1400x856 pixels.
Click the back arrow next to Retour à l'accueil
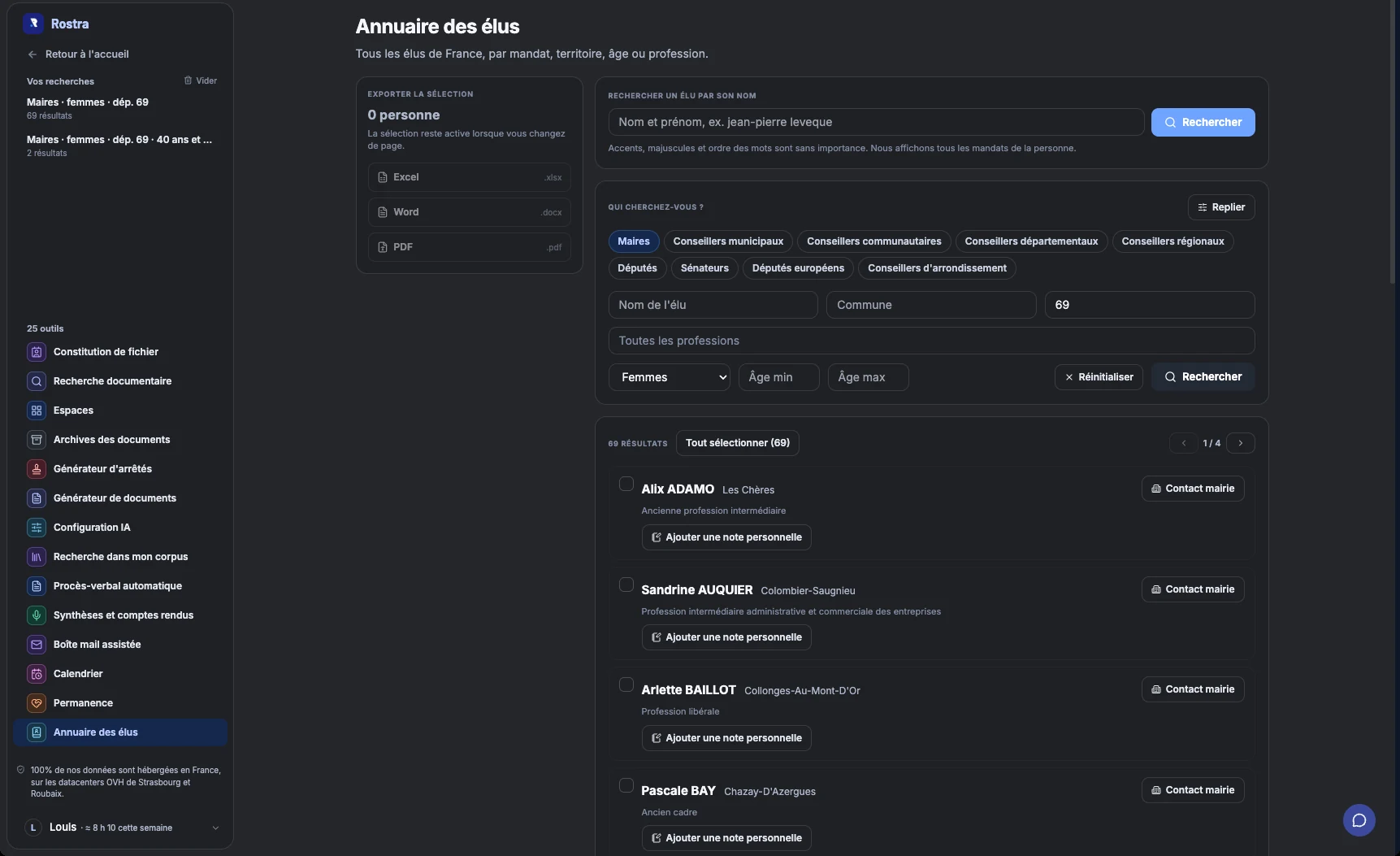coord(33,54)
